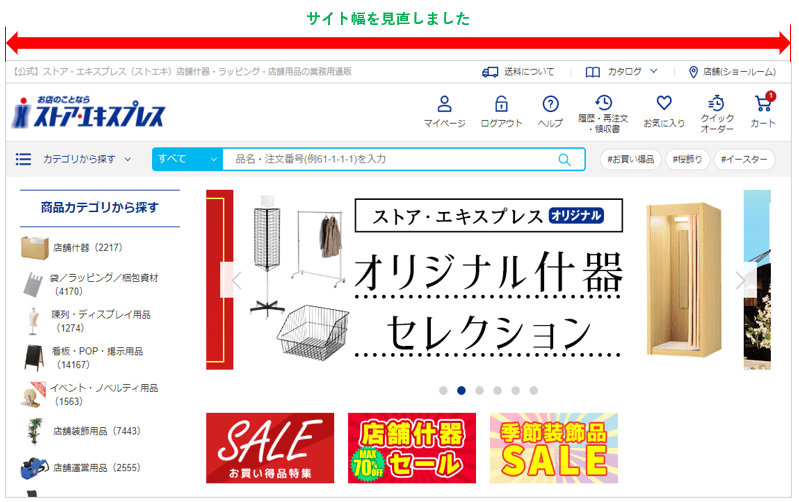Open the ヘルプ question mark icon
Viewport: 799px width, 502px height.
pyautogui.click(x=550, y=104)
